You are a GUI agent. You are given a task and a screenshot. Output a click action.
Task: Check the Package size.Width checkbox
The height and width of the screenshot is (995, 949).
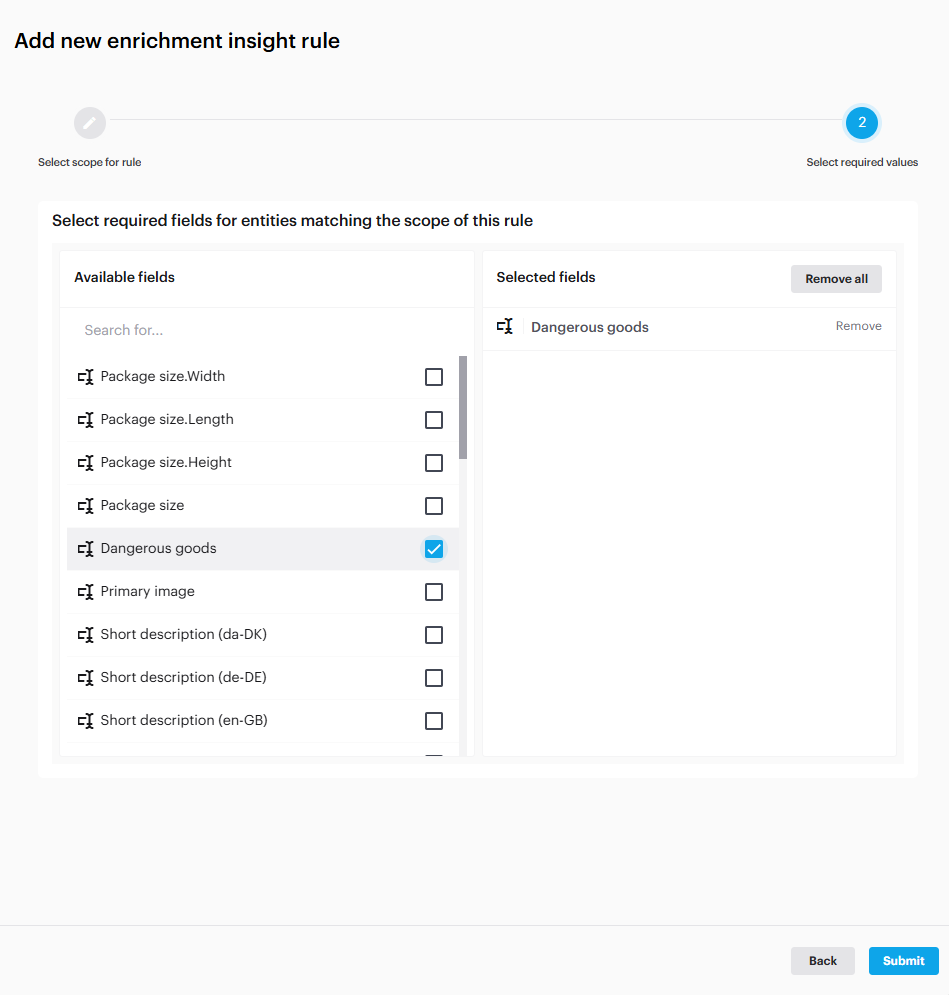click(x=434, y=377)
